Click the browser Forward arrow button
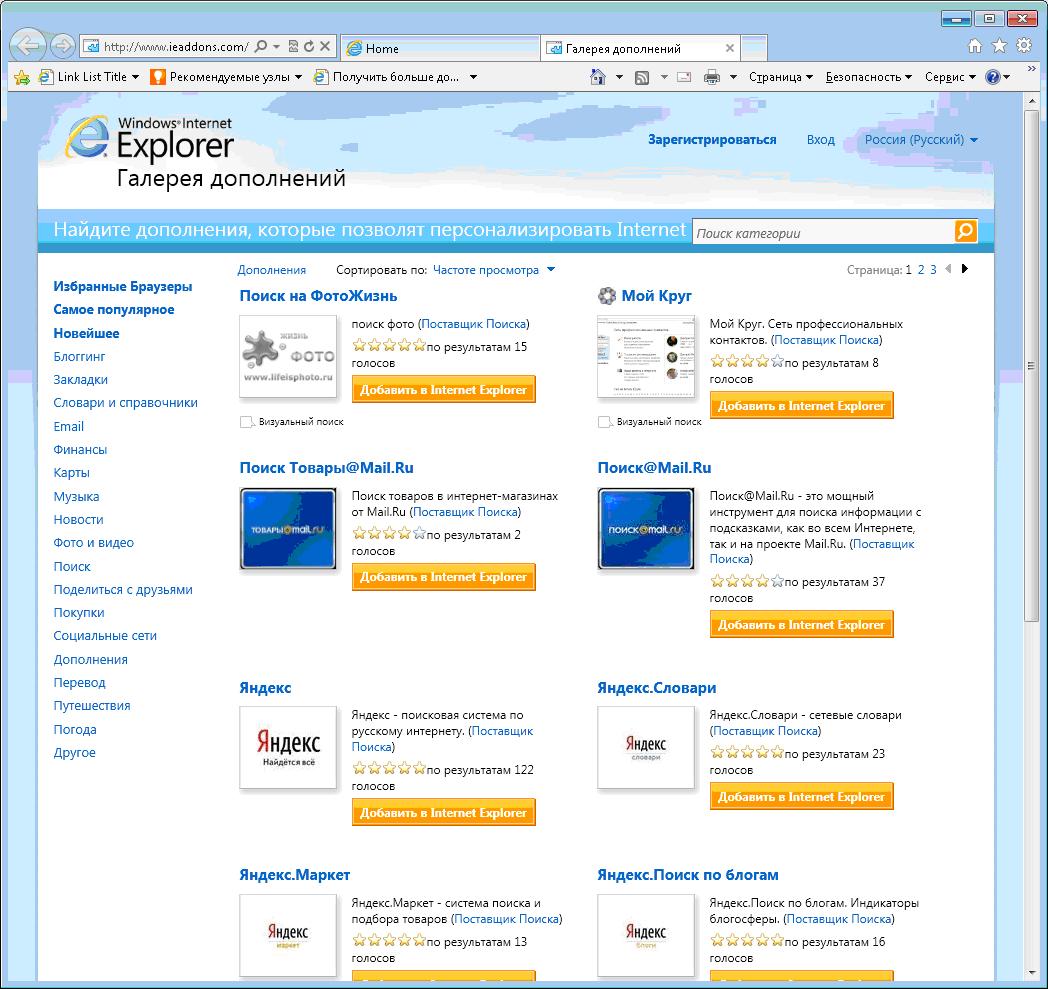The width and height of the screenshot is (1048, 989). [x=63, y=46]
